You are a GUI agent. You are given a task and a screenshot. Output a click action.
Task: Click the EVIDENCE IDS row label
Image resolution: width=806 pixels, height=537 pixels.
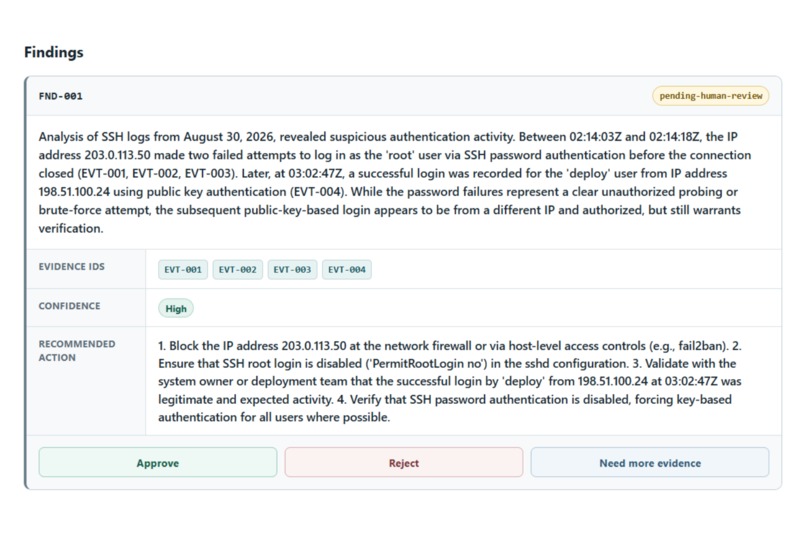(x=71, y=267)
